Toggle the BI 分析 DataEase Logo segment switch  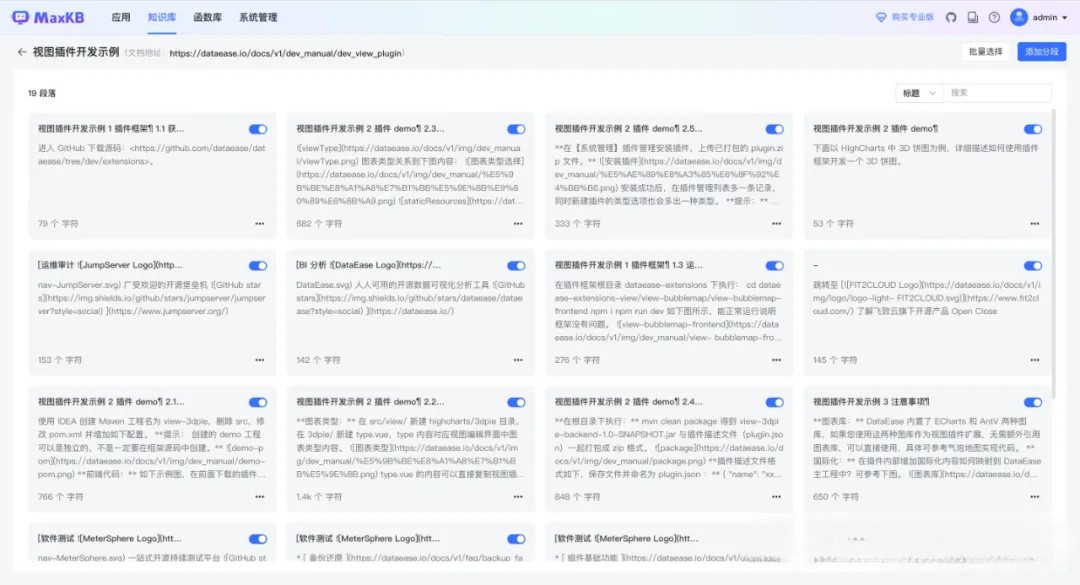(516, 266)
